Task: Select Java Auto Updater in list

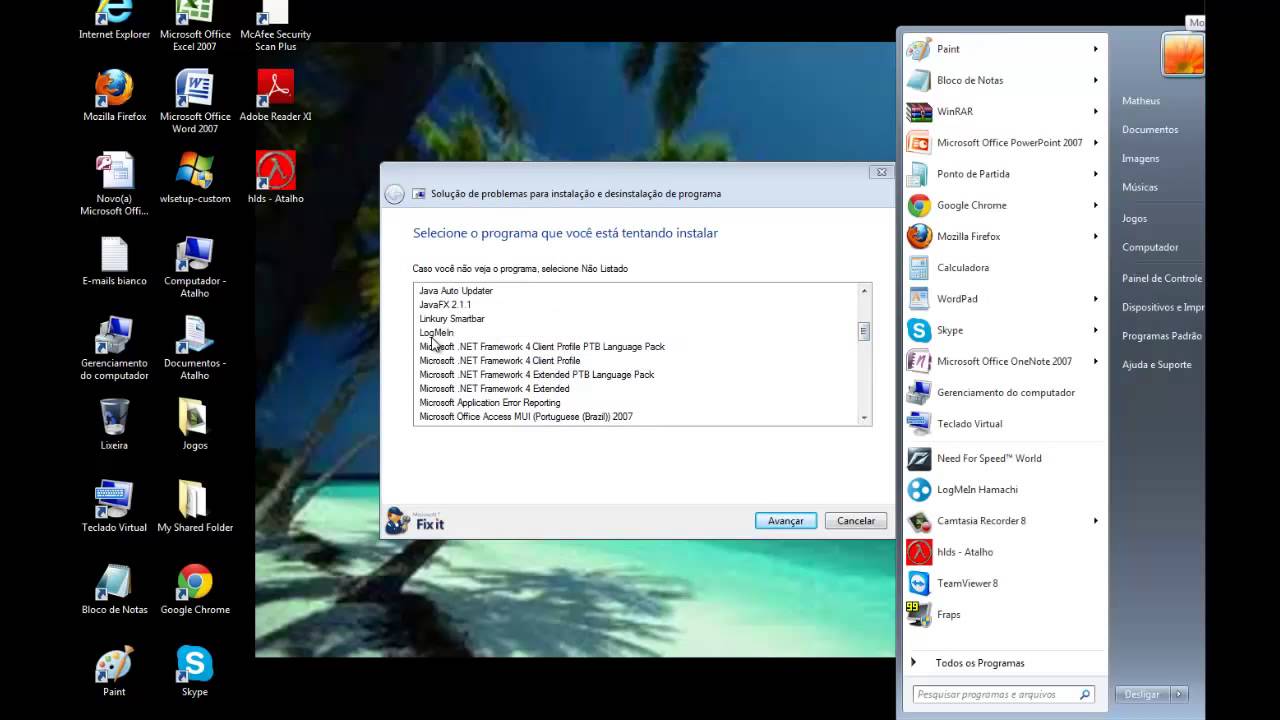Action: click(x=456, y=291)
